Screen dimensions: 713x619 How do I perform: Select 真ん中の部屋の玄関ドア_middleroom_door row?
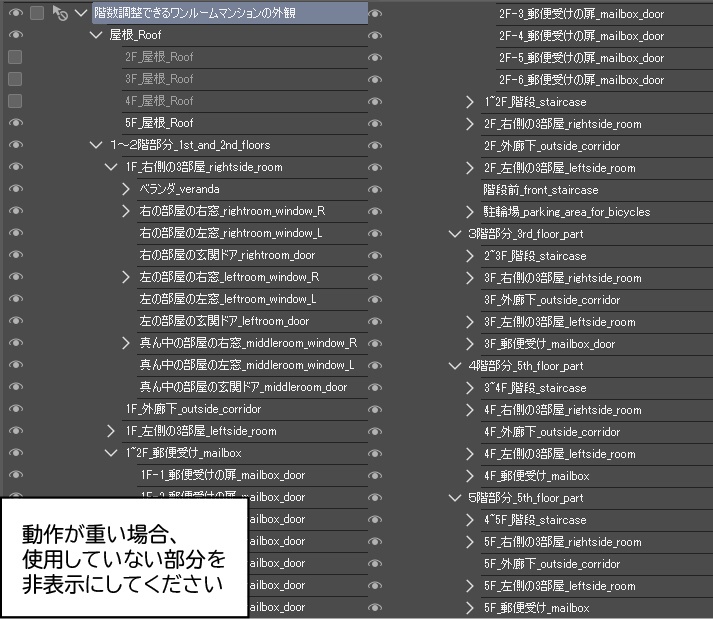click(252, 387)
